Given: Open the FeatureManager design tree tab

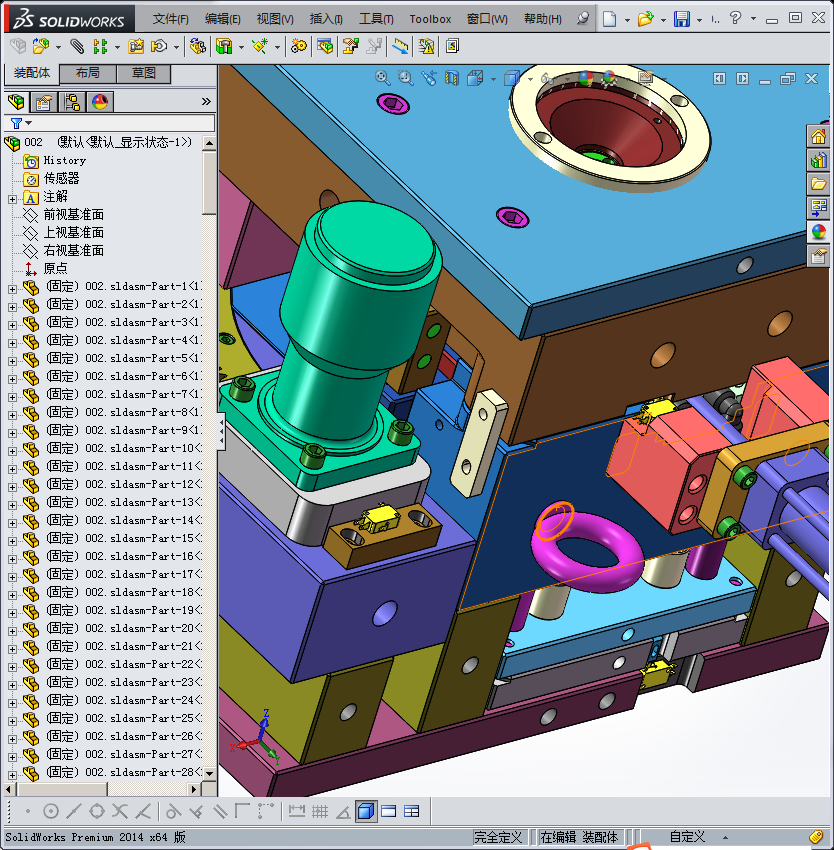Looking at the screenshot, I should [x=16, y=101].
